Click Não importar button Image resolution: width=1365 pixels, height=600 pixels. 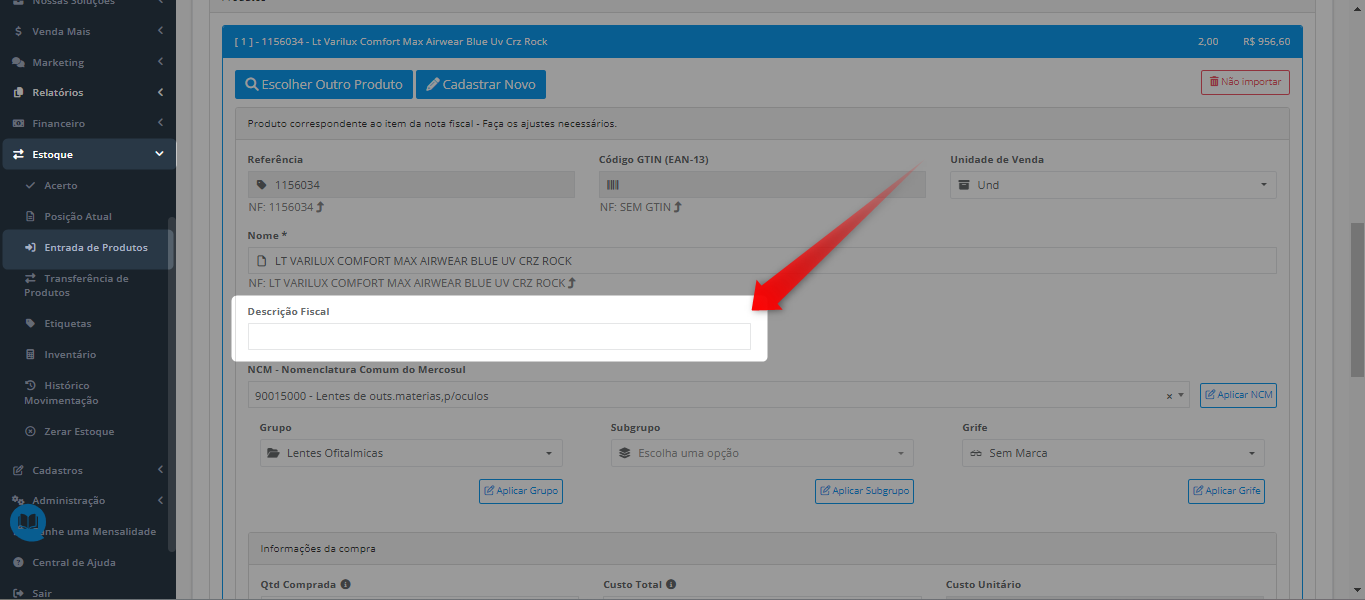click(1245, 82)
